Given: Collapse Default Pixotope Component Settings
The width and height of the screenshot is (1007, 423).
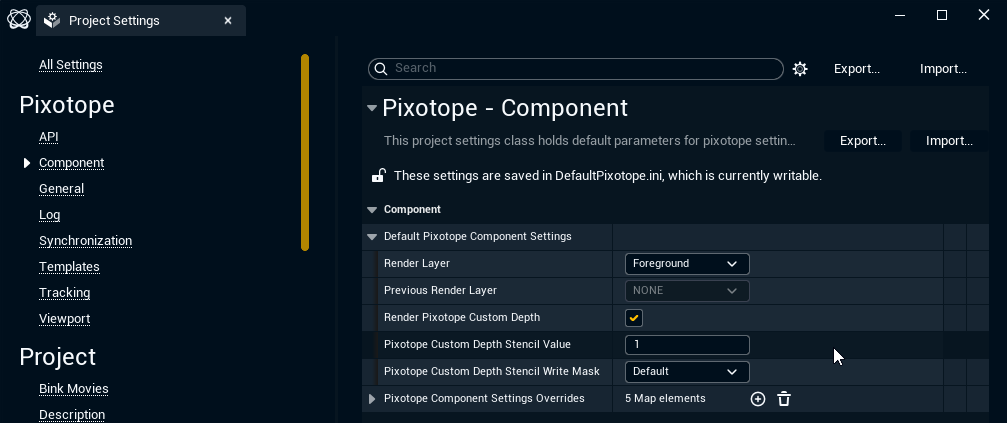Looking at the screenshot, I should (x=371, y=237).
